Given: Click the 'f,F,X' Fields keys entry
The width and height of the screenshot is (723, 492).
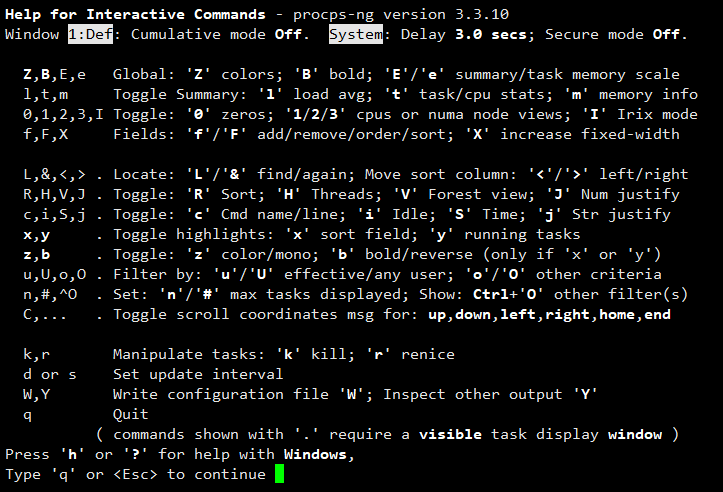Looking at the screenshot, I should 45,133.
